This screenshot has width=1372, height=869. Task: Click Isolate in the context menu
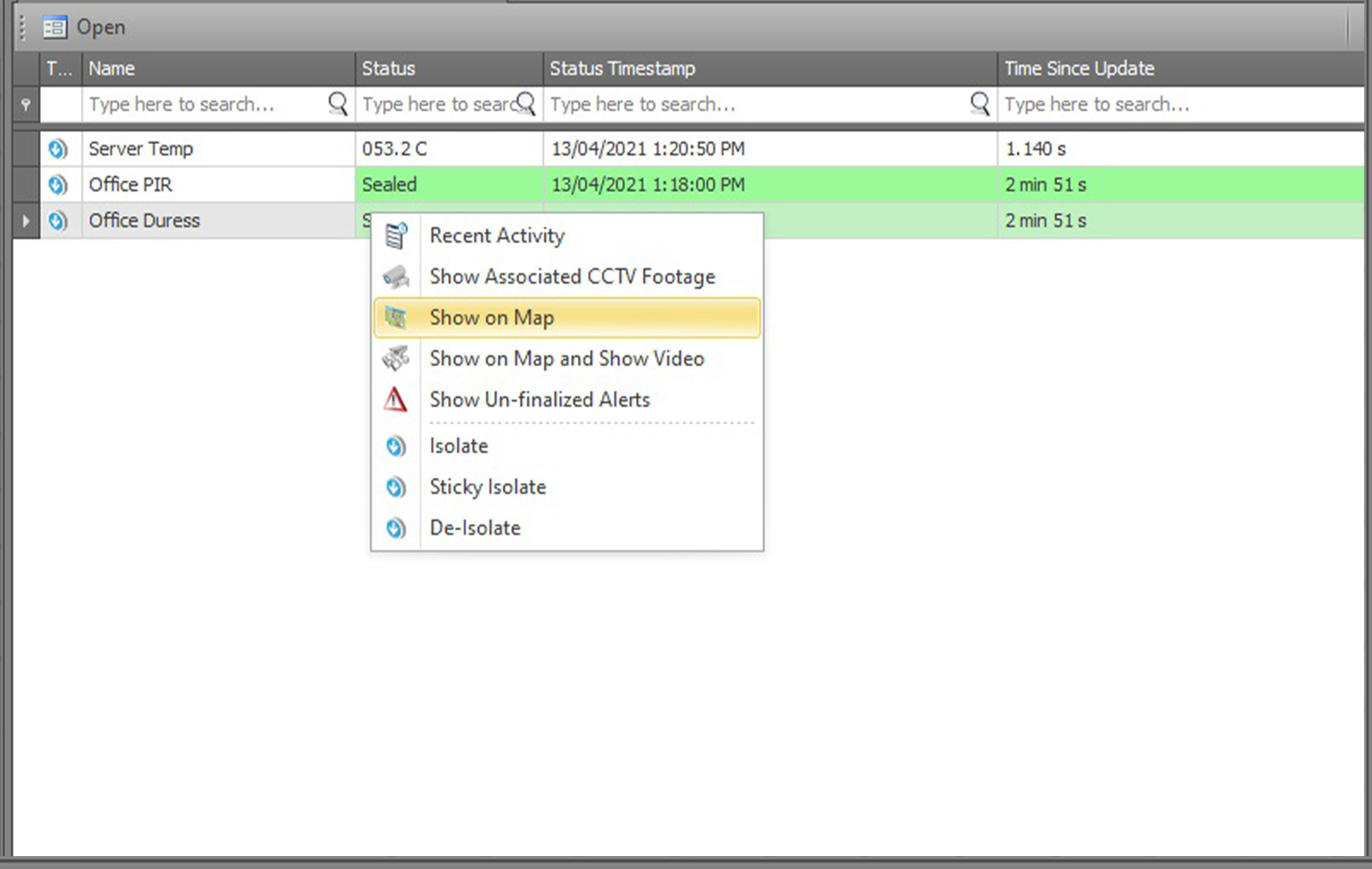(x=459, y=446)
